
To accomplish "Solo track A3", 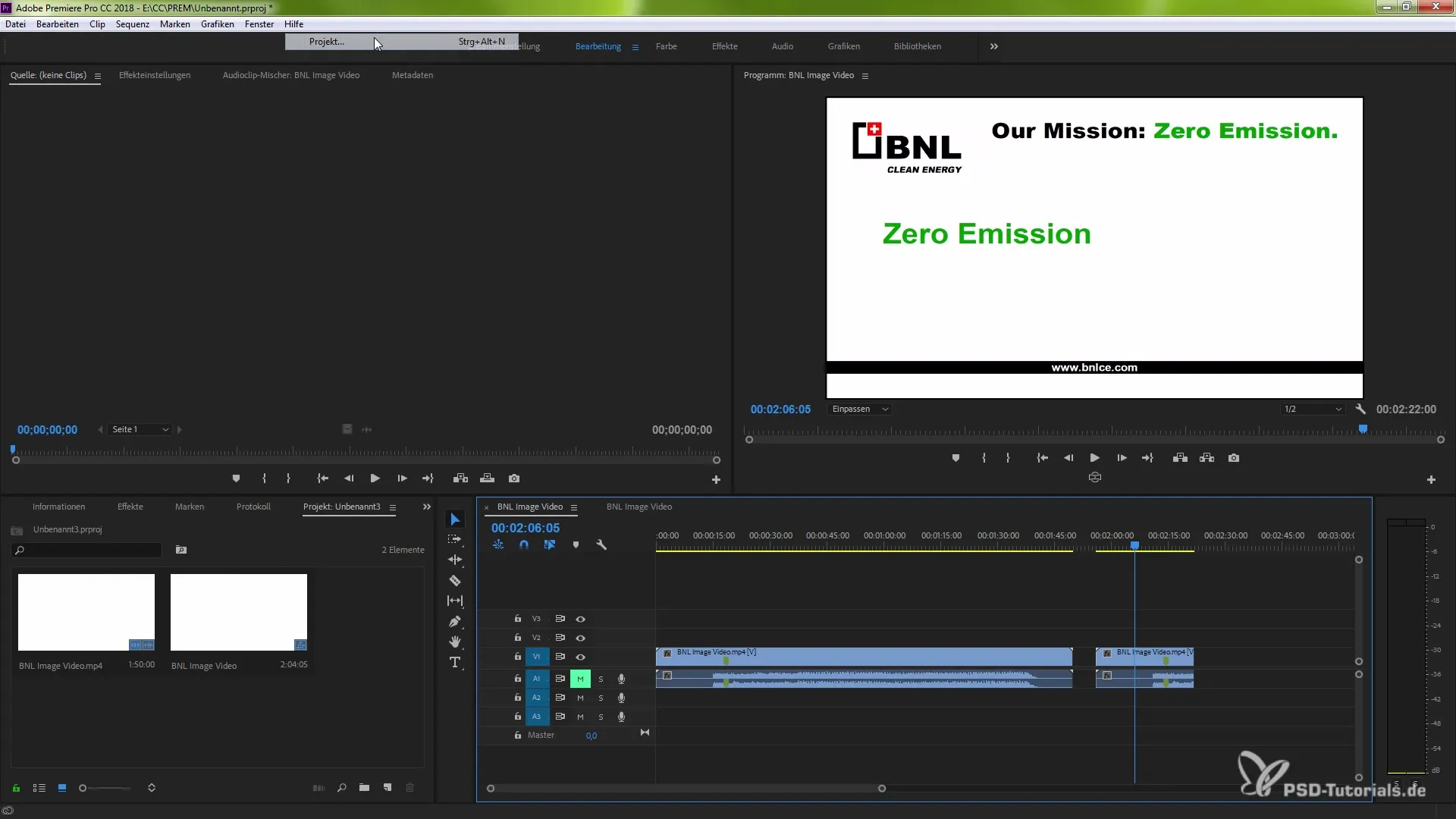I will coord(601,717).
